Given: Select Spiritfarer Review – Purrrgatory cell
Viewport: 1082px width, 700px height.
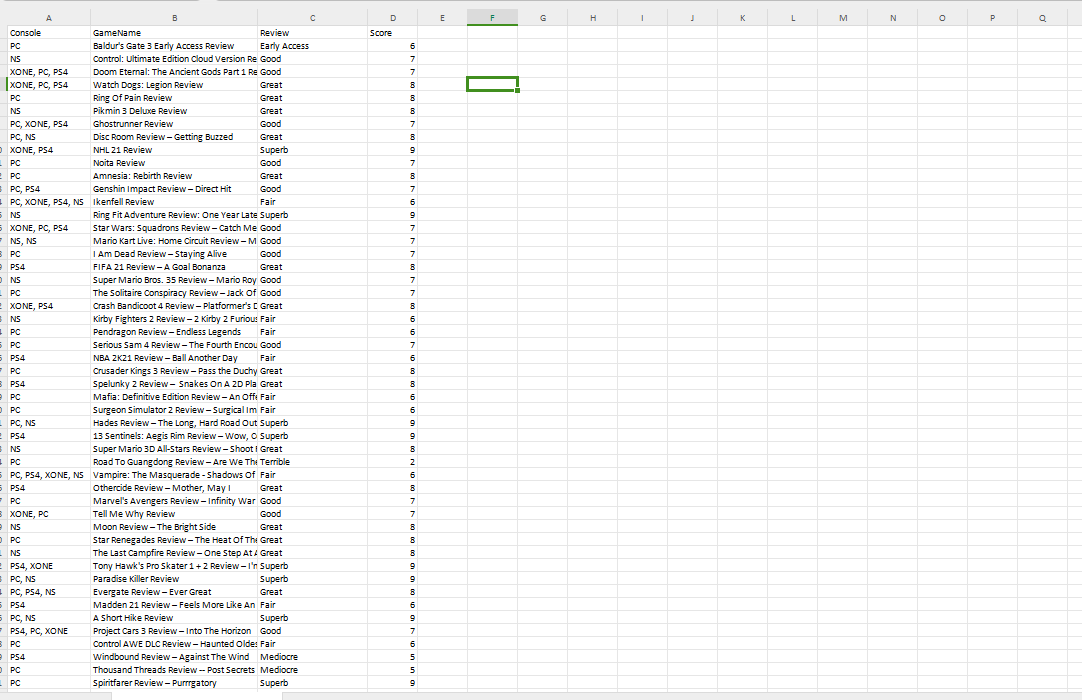Looking at the screenshot, I should coord(174,683).
